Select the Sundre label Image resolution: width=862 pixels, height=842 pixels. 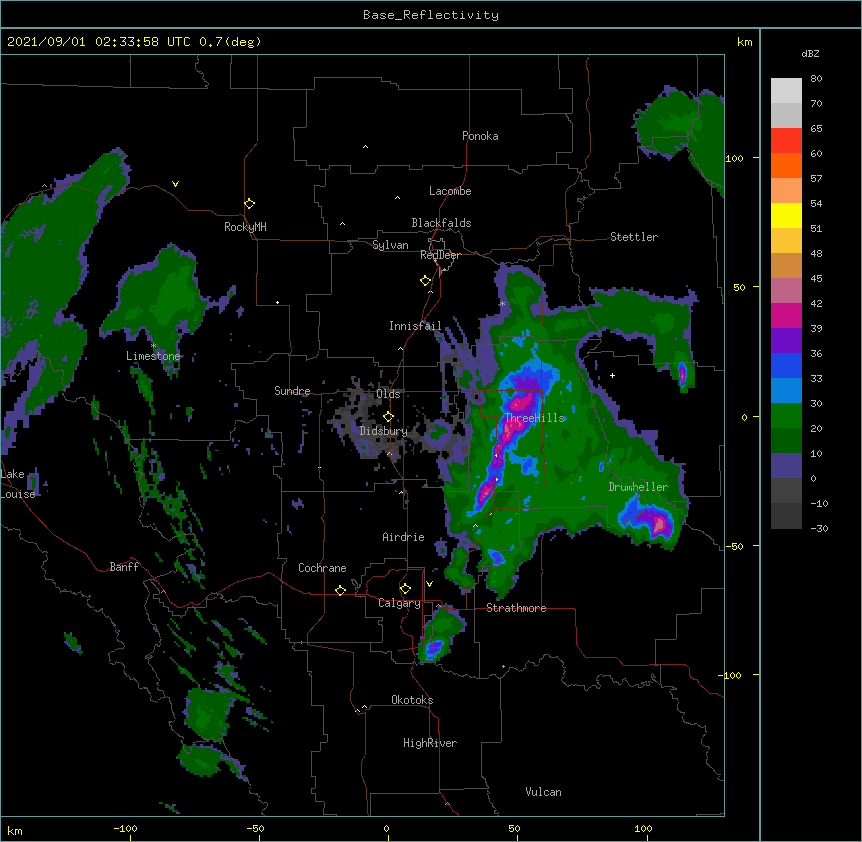tap(292, 391)
